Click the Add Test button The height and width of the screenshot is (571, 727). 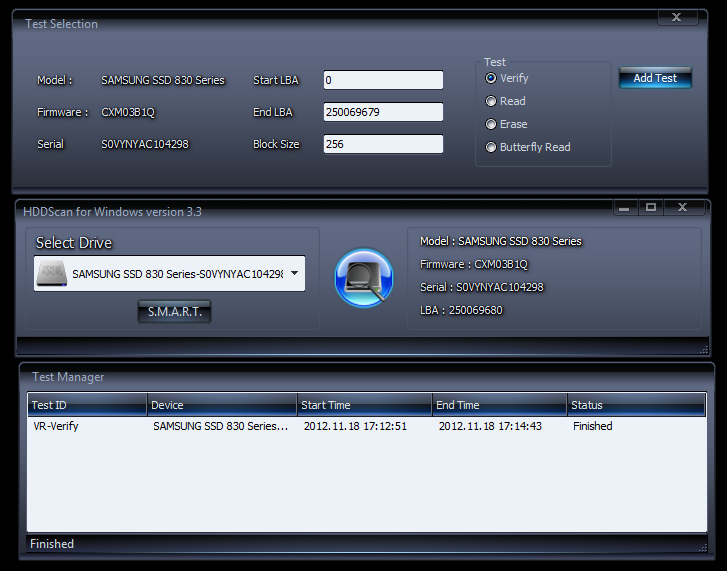pos(655,78)
